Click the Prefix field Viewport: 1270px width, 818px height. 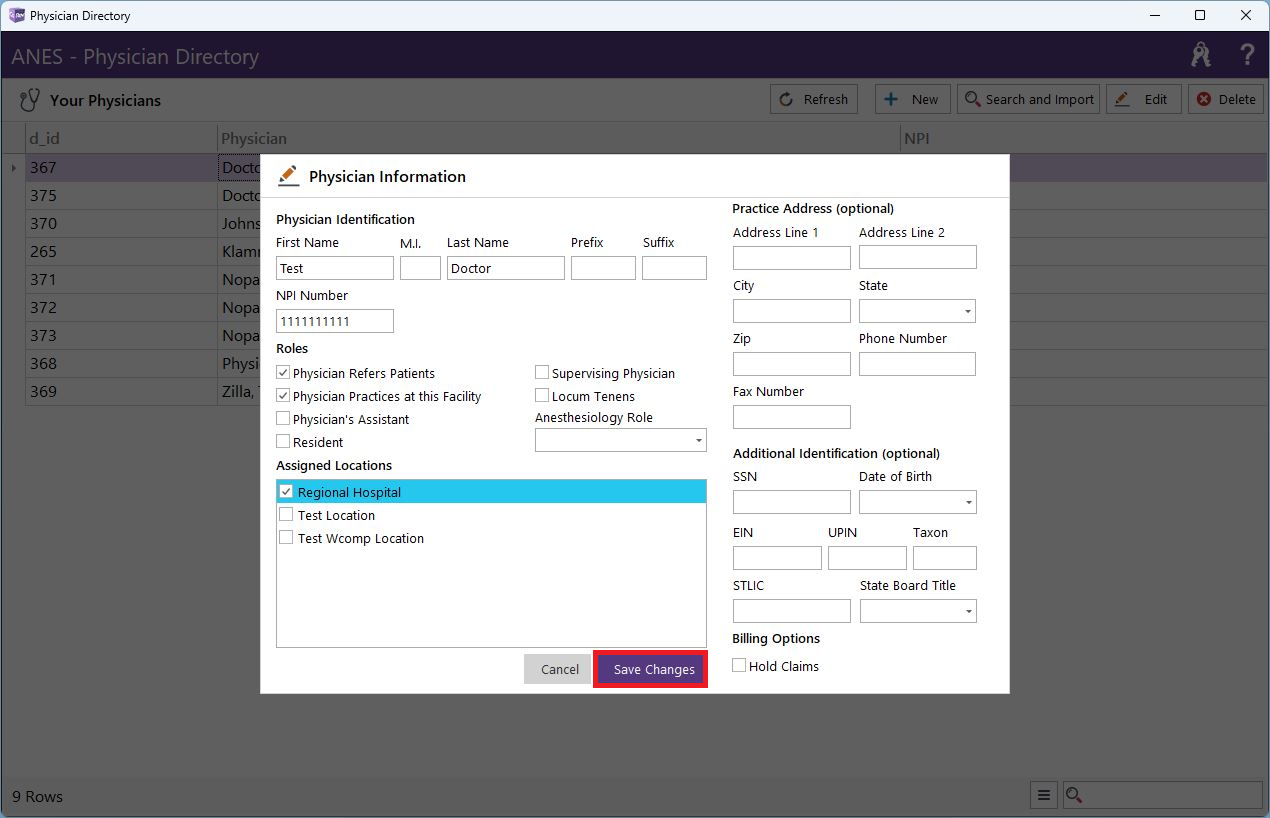603,268
